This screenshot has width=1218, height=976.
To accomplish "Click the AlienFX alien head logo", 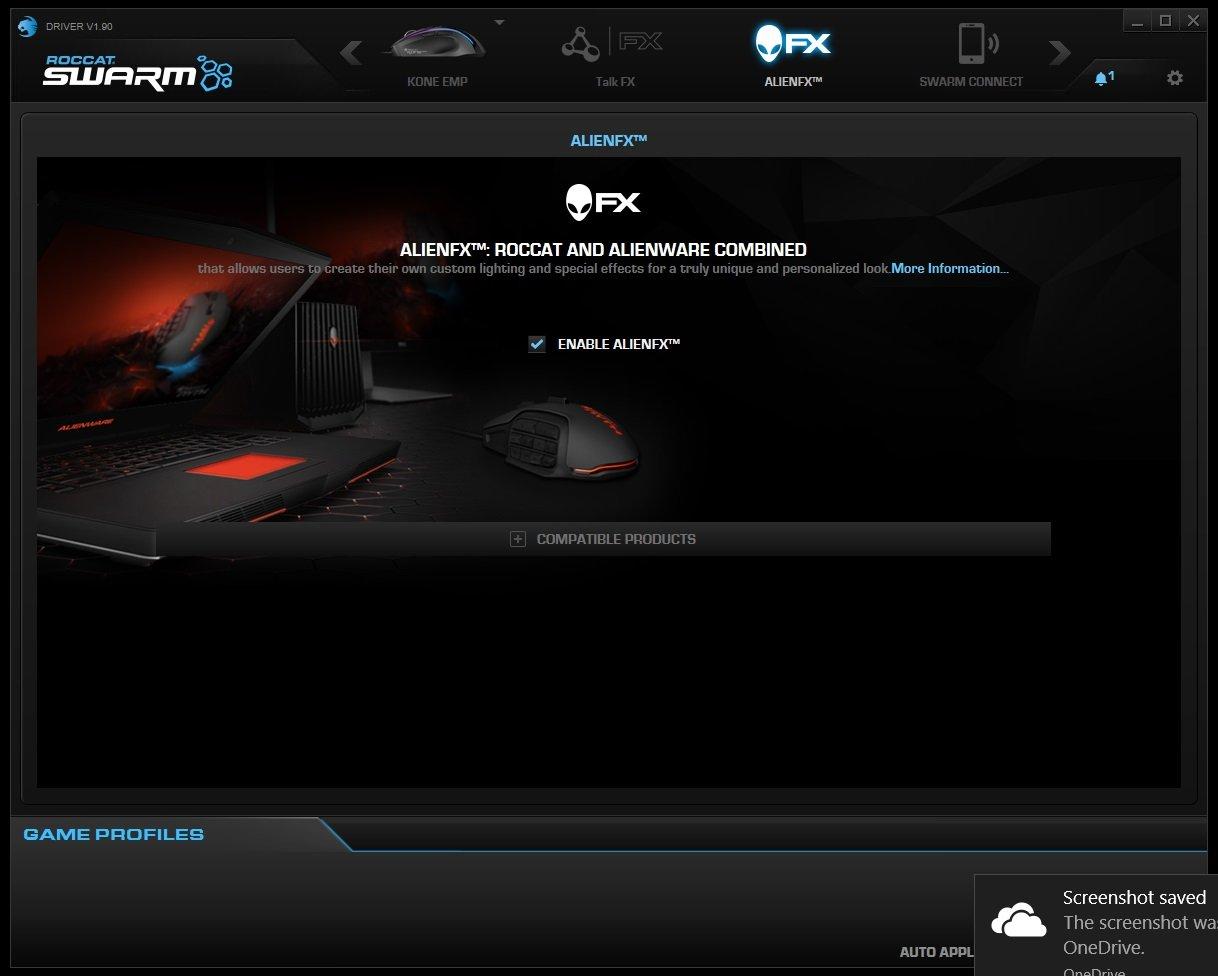I will point(603,202).
